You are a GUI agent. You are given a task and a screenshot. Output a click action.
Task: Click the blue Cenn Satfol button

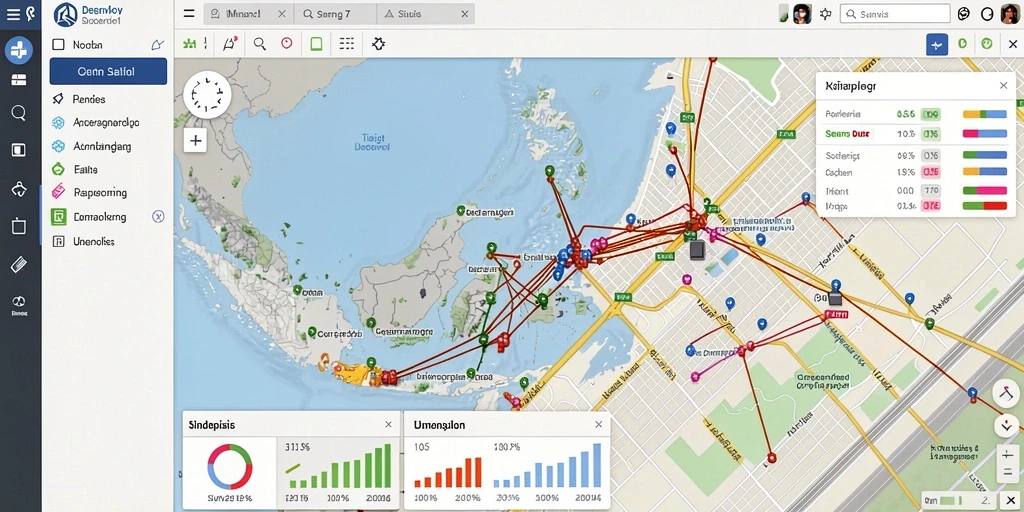point(108,72)
